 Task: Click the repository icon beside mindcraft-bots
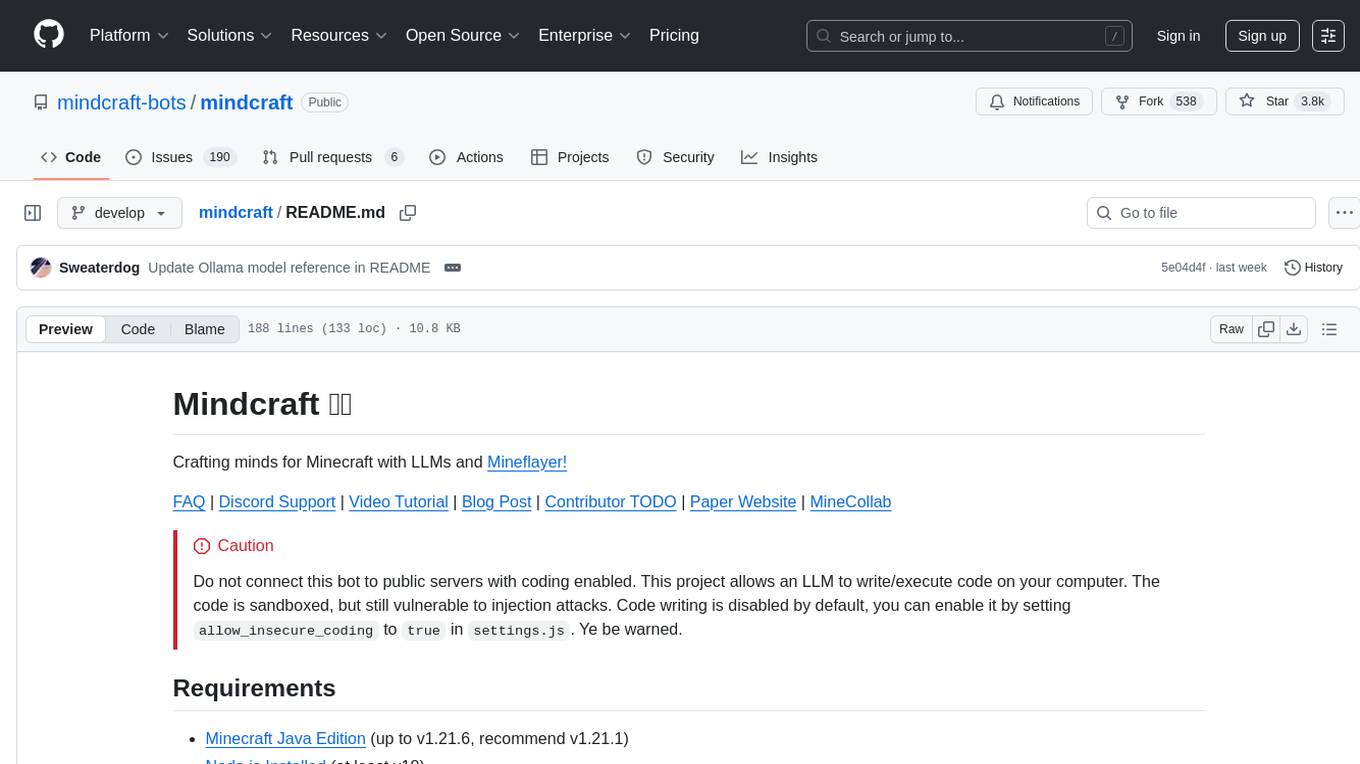(x=41, y=102)
